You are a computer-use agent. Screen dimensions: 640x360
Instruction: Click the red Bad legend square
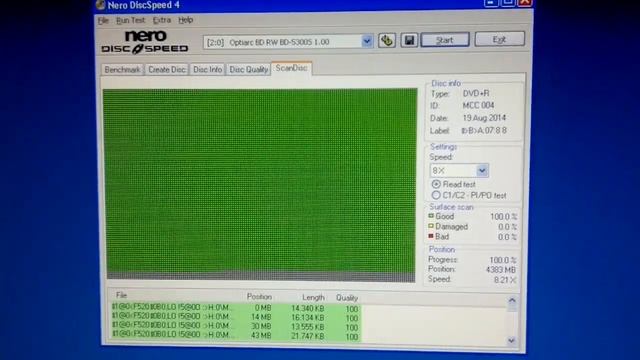[431, 236]
